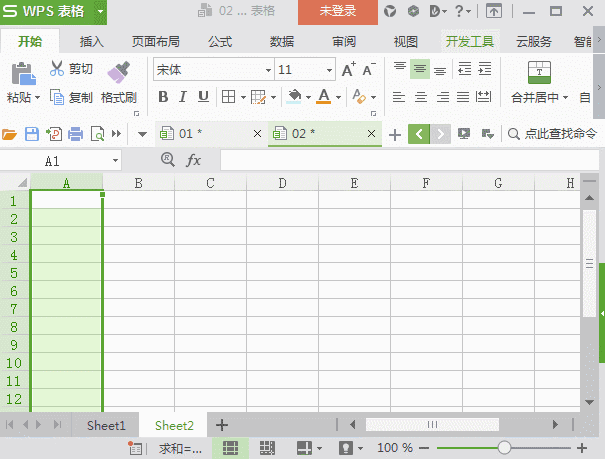Add a new sheet with plus
The height and width of the screenshot is (459, 605).
pyautogui.click(x=221, y=425)
